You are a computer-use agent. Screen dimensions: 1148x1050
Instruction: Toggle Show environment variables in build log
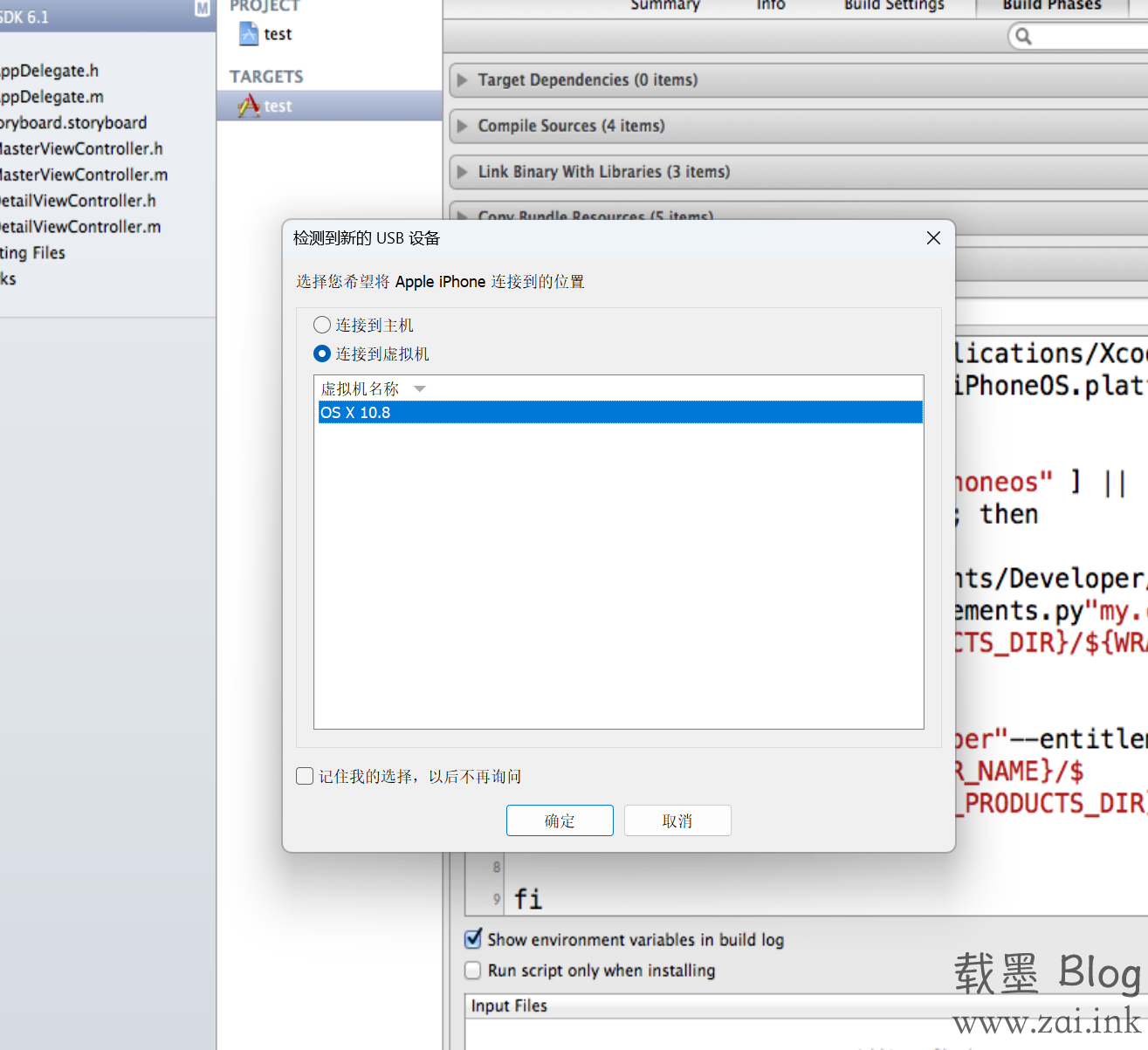click(x=473, y=939)
